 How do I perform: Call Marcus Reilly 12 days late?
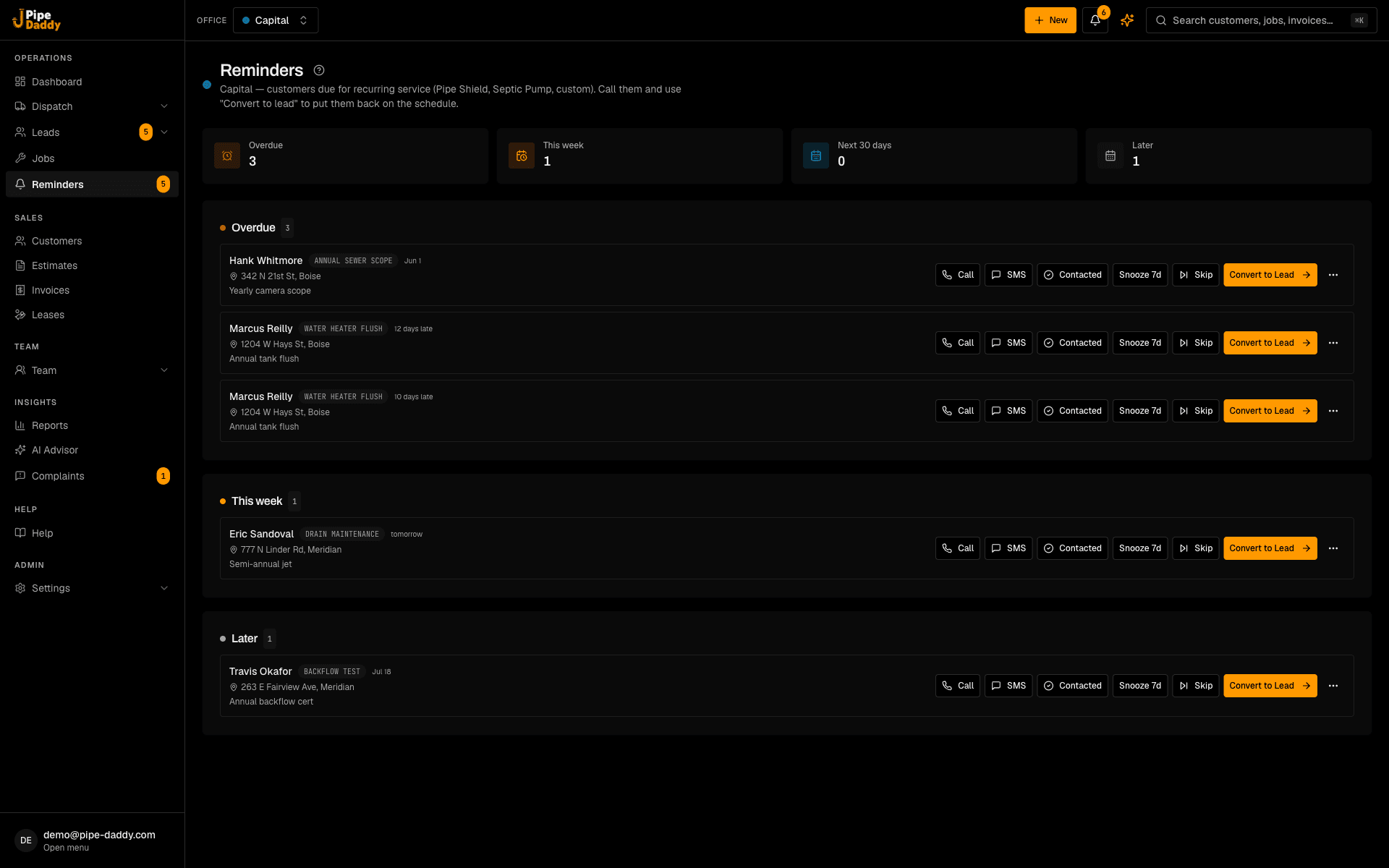click(x=957, y=343)
